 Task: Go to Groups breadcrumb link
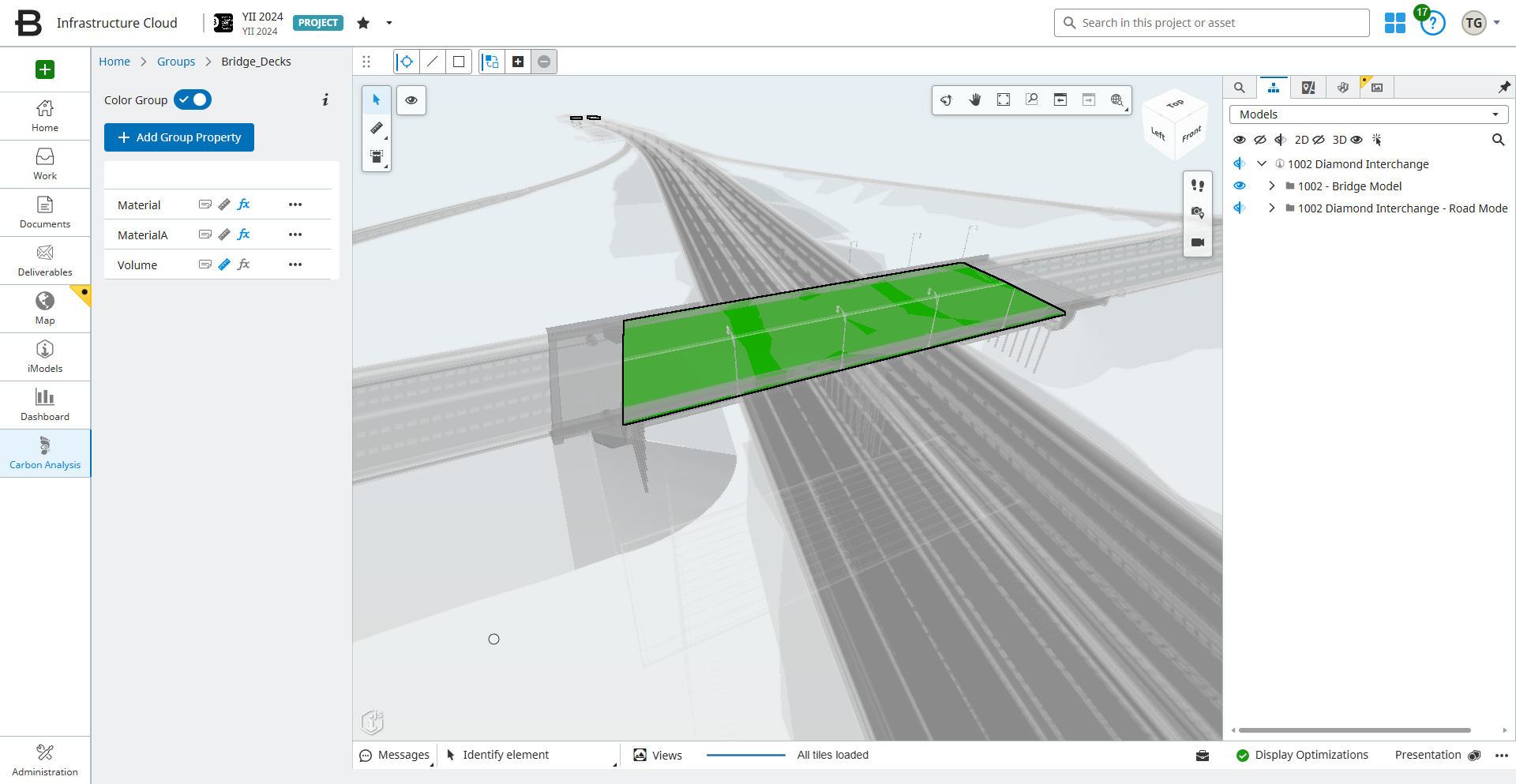point(176,62)
